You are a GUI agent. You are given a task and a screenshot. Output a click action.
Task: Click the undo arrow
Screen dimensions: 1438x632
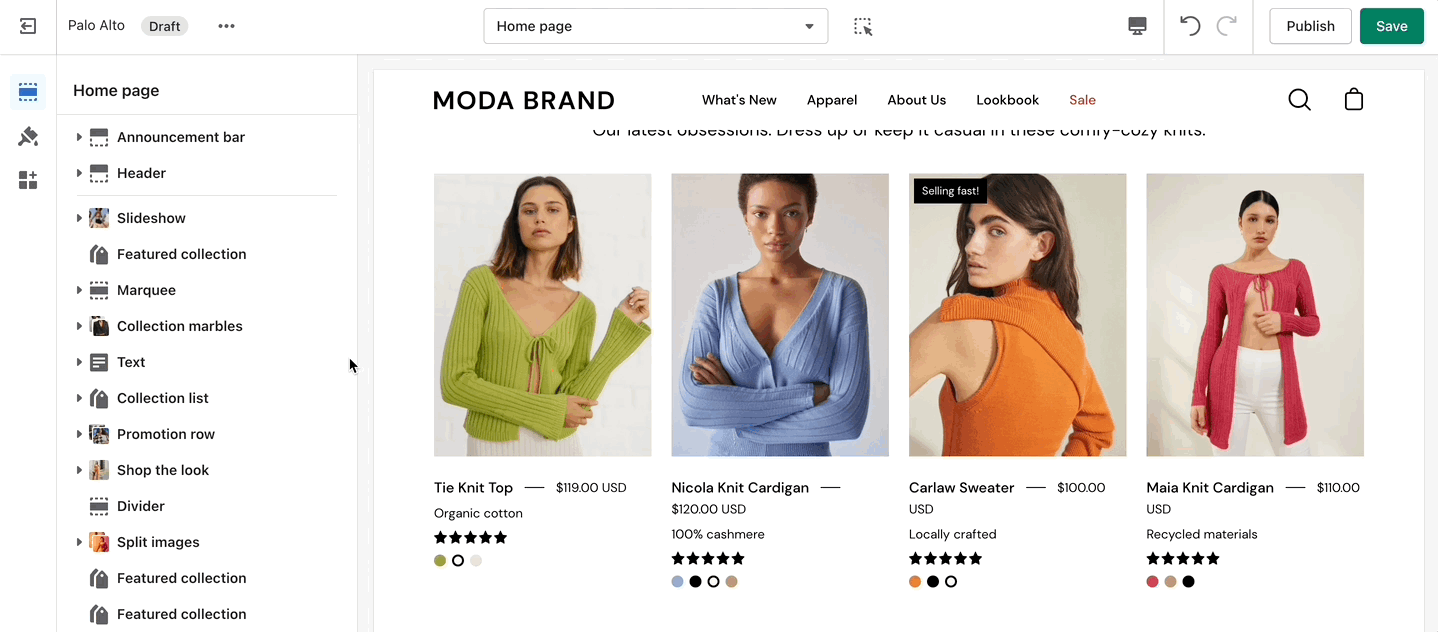(x=1189, y=26)
